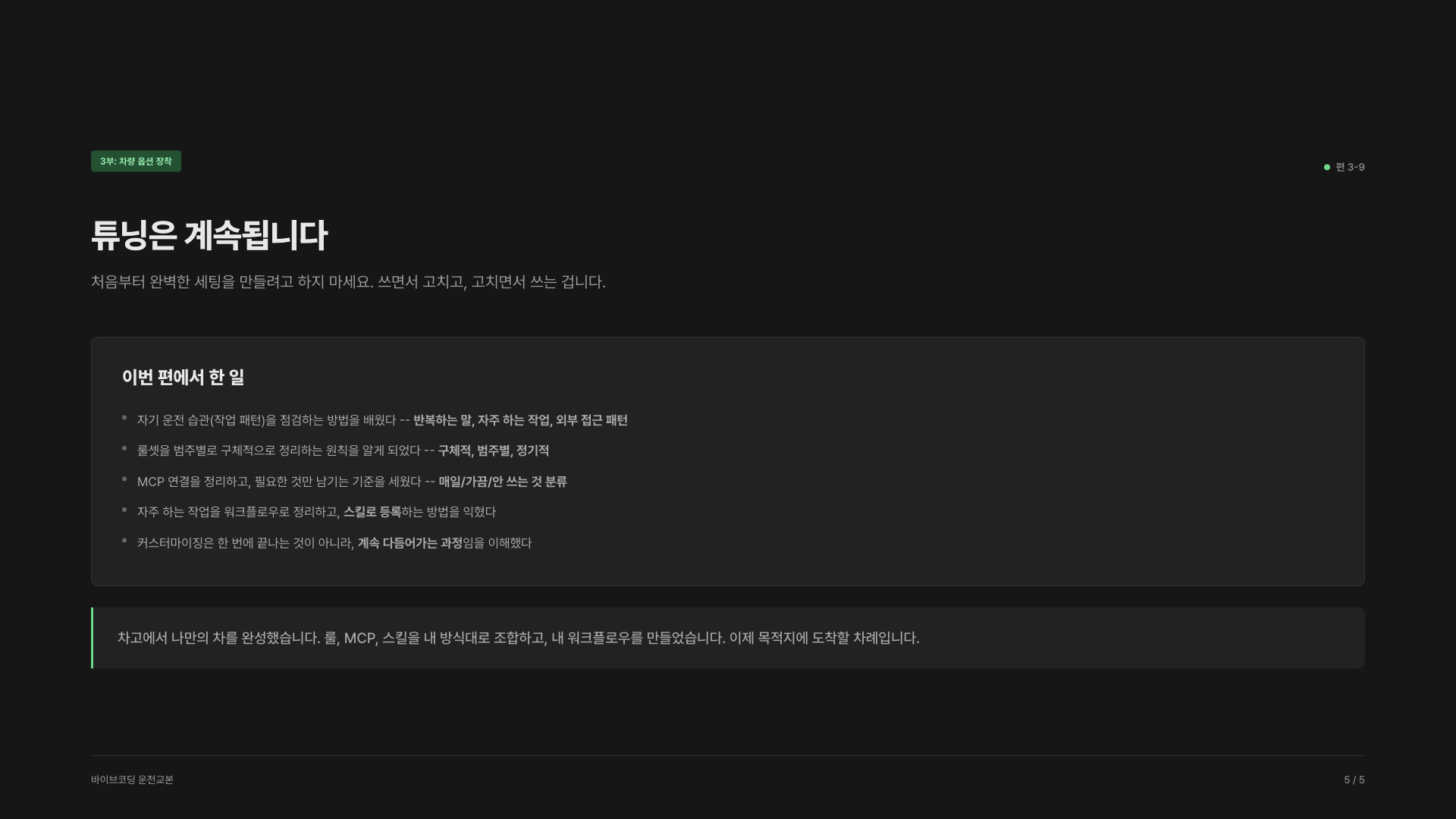Viewport: 1456px width, 819px height.
Task: Click the 편 3-9 episode label
Action: point(1350,167)
